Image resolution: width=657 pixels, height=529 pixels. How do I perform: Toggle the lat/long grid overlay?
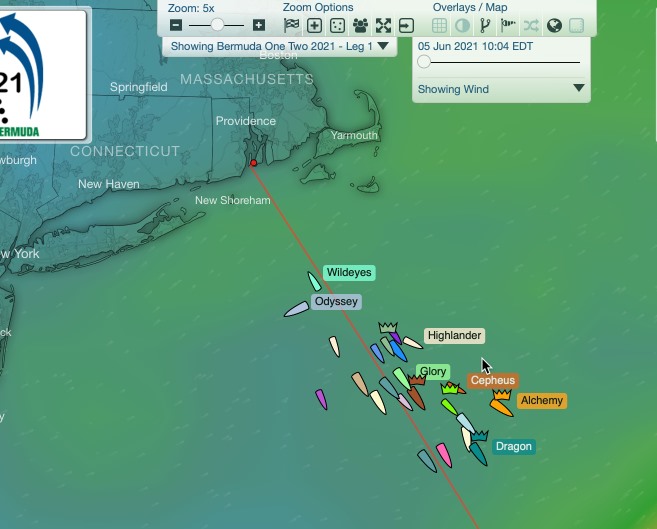pos(439,25)
